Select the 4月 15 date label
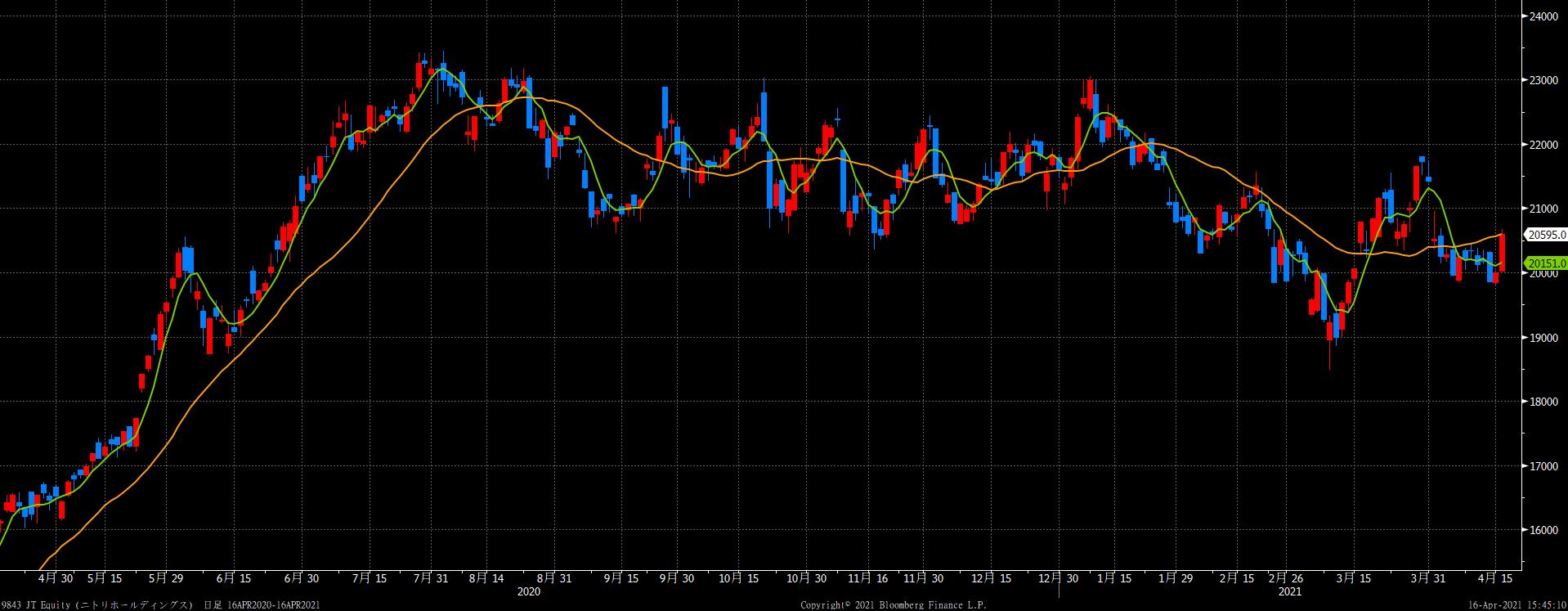The image size is (1568, 611). 1495,578
